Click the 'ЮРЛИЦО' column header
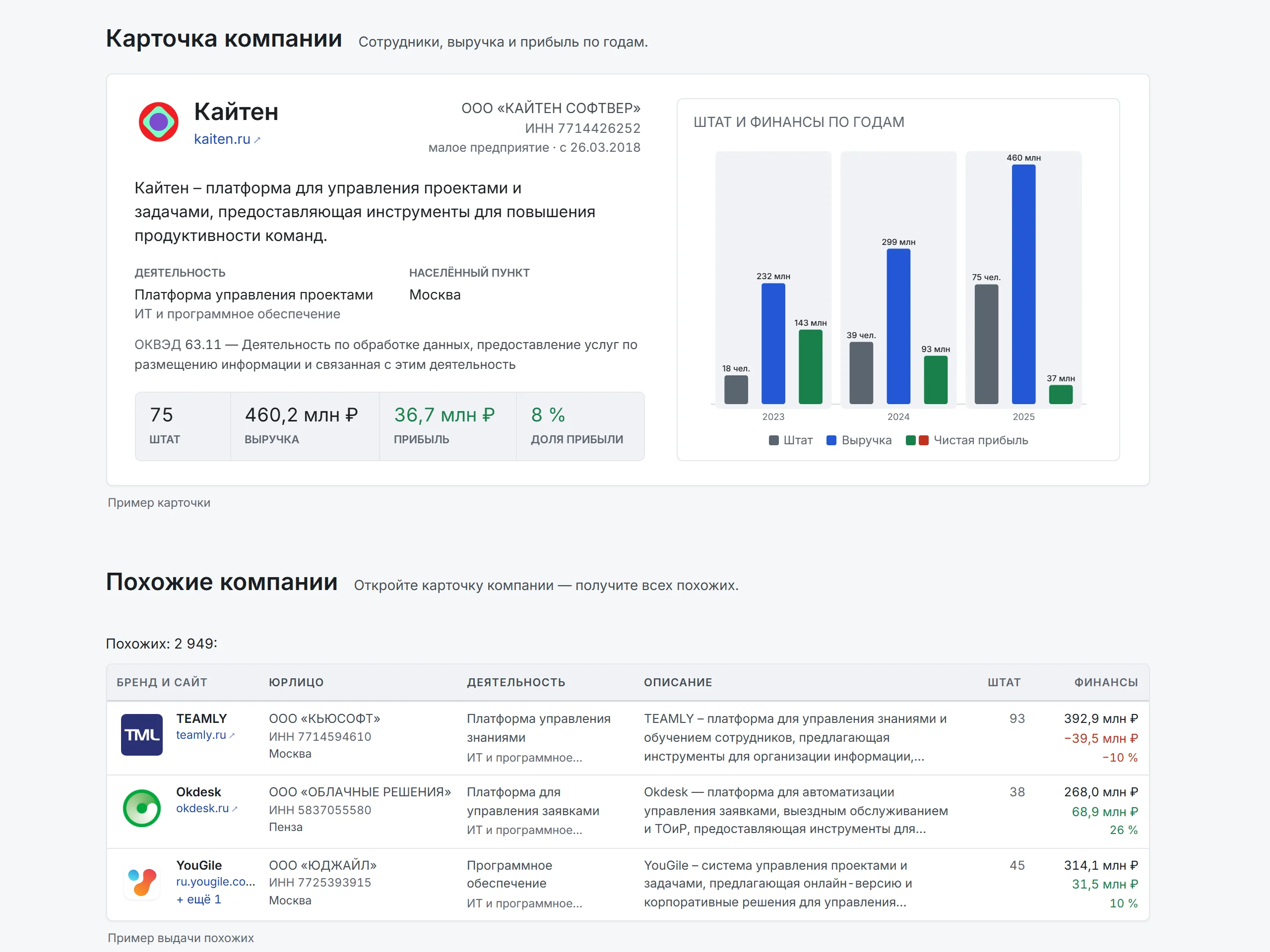The height and width of the screenshot is (952, 1270). click(x=296, y=682)
